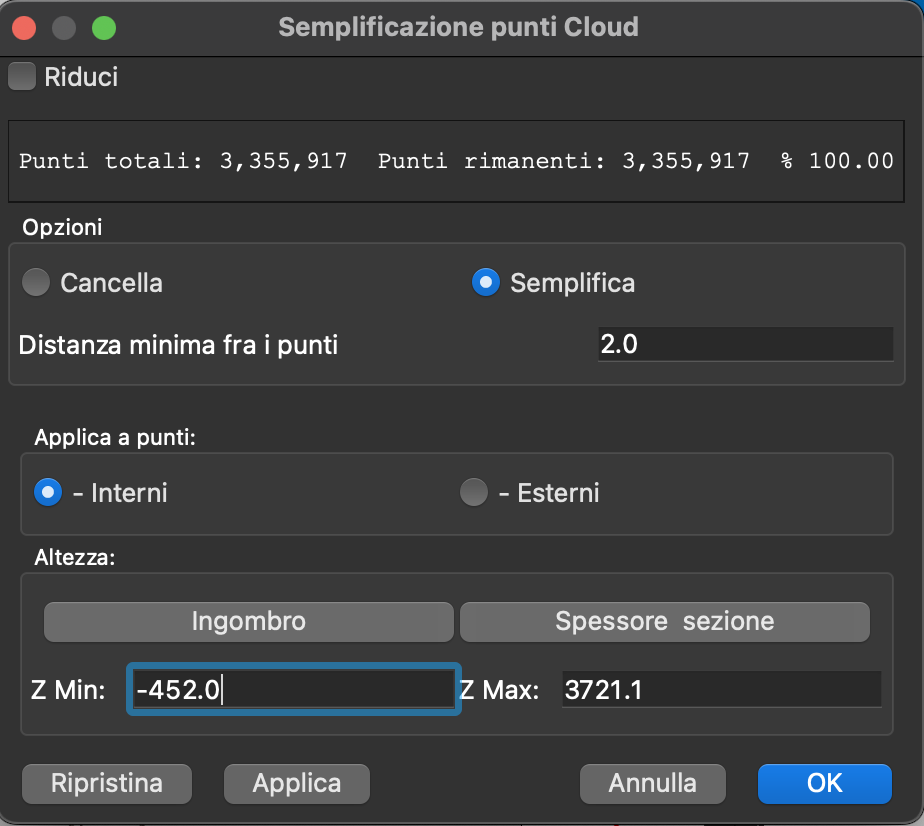Choose the Interni points option
This screenshot has height=826, width=924.
click(48, 492)
